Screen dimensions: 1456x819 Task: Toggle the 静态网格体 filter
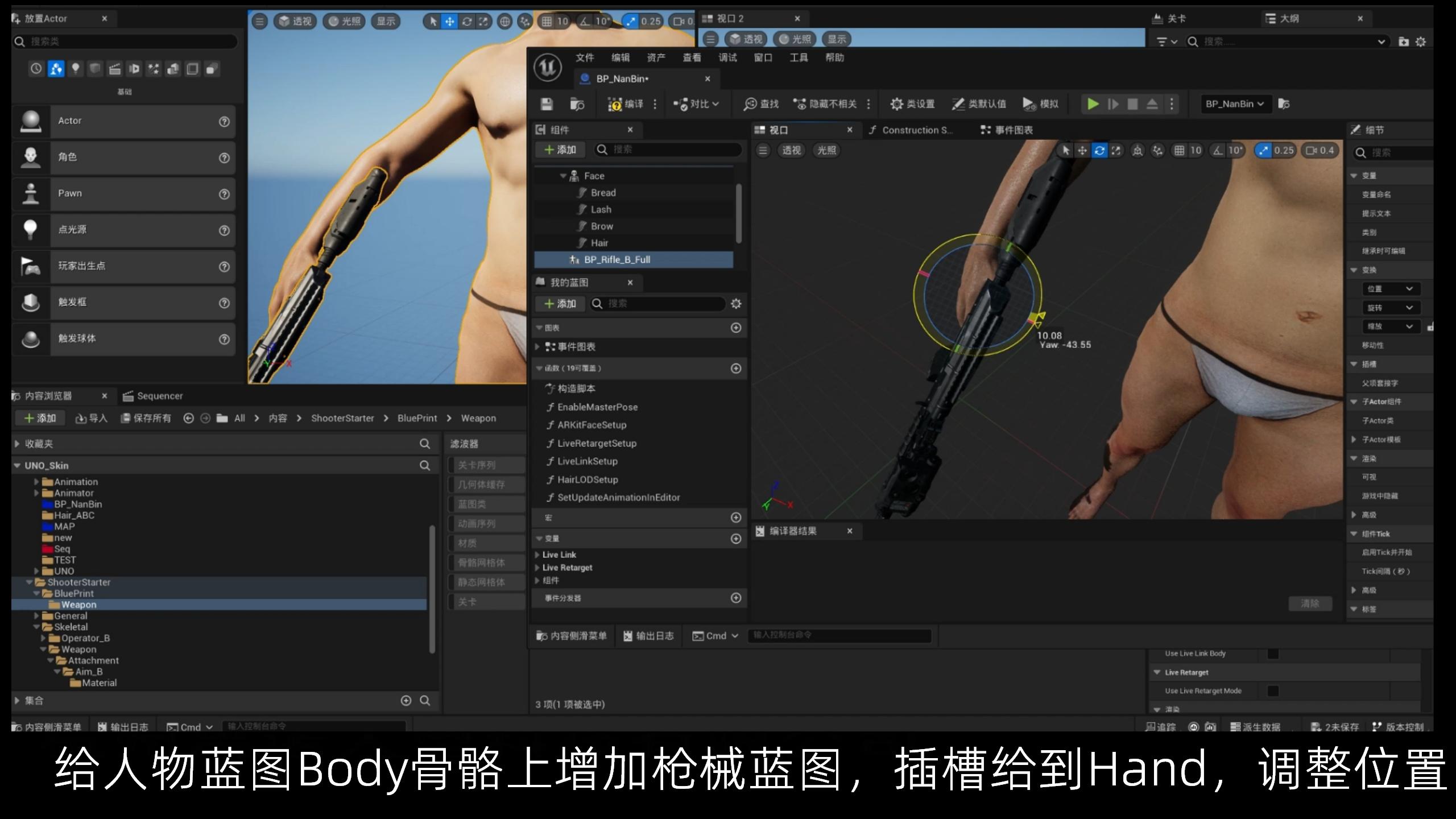486,582
